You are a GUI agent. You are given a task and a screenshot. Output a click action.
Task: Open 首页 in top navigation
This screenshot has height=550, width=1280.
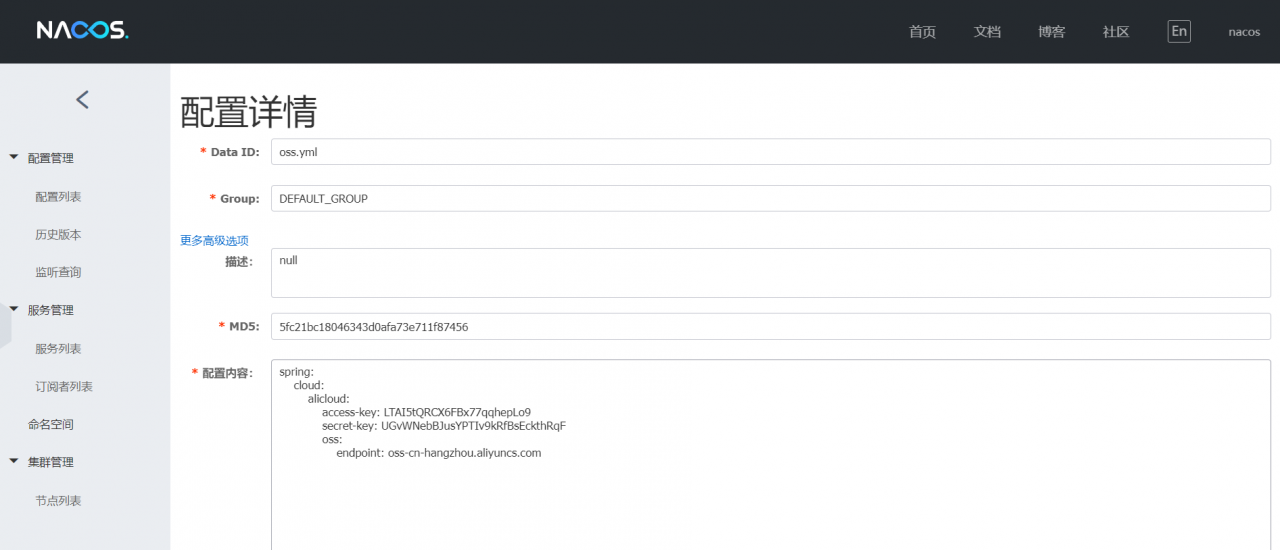click(x=922, y=32)
